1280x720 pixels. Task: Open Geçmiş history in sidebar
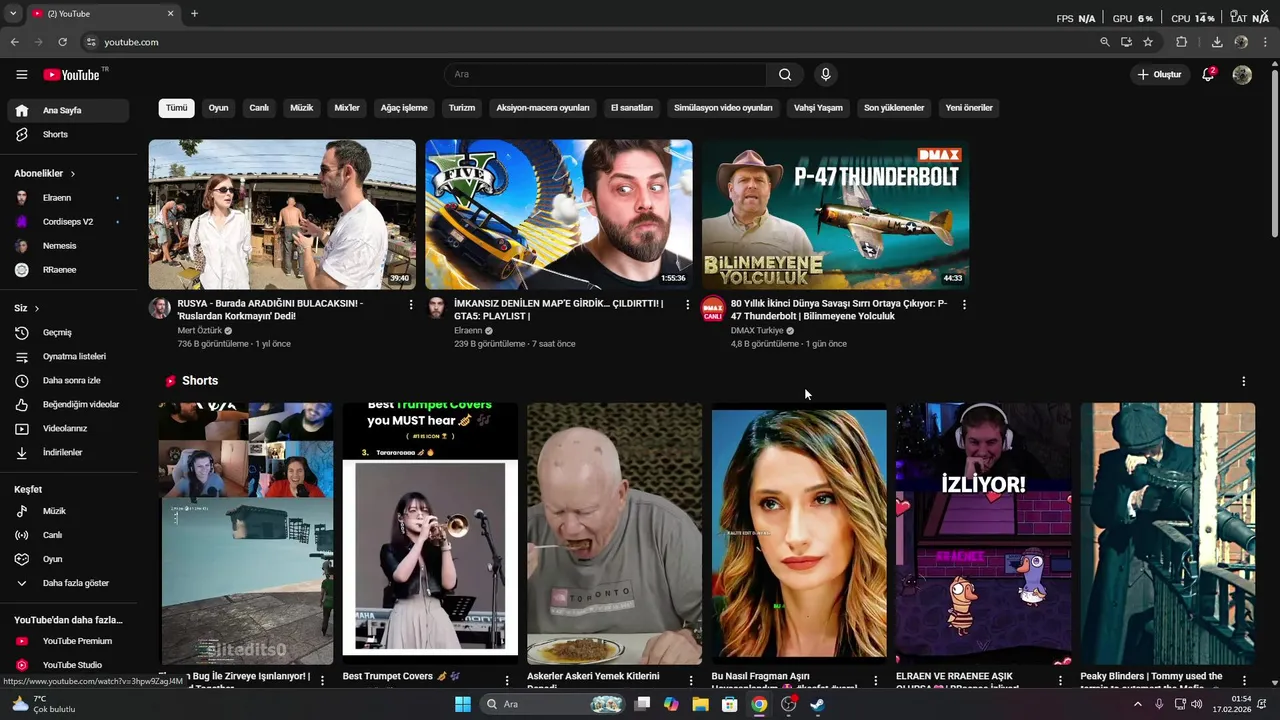click(68, 332)
